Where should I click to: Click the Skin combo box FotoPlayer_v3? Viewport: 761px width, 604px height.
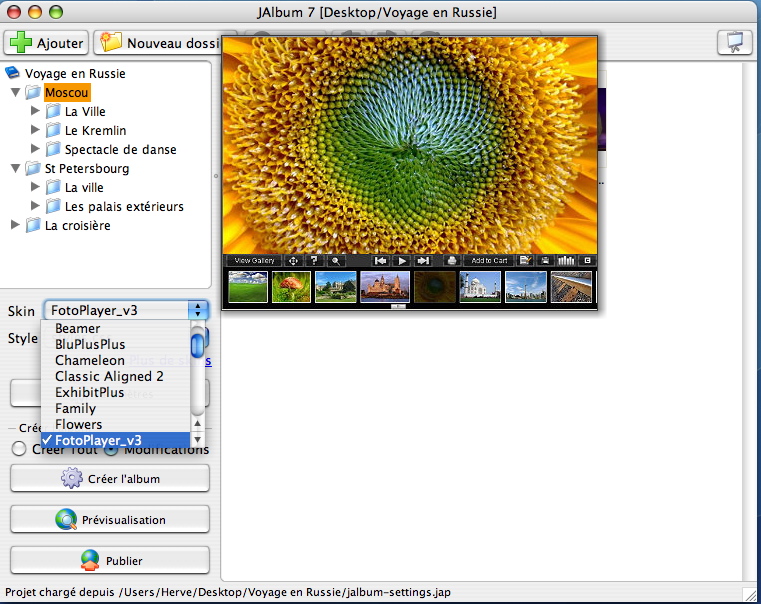click(x=126, y=310)
